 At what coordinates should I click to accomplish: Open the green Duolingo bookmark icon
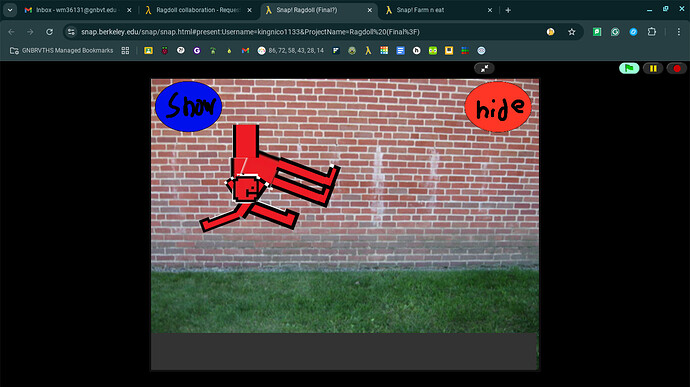pyautogui.click(x=433, y=51)
